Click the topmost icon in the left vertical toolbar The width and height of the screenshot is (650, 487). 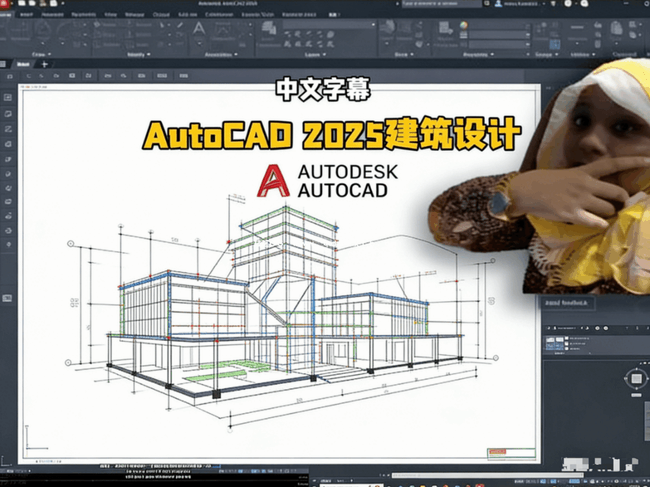8,97
